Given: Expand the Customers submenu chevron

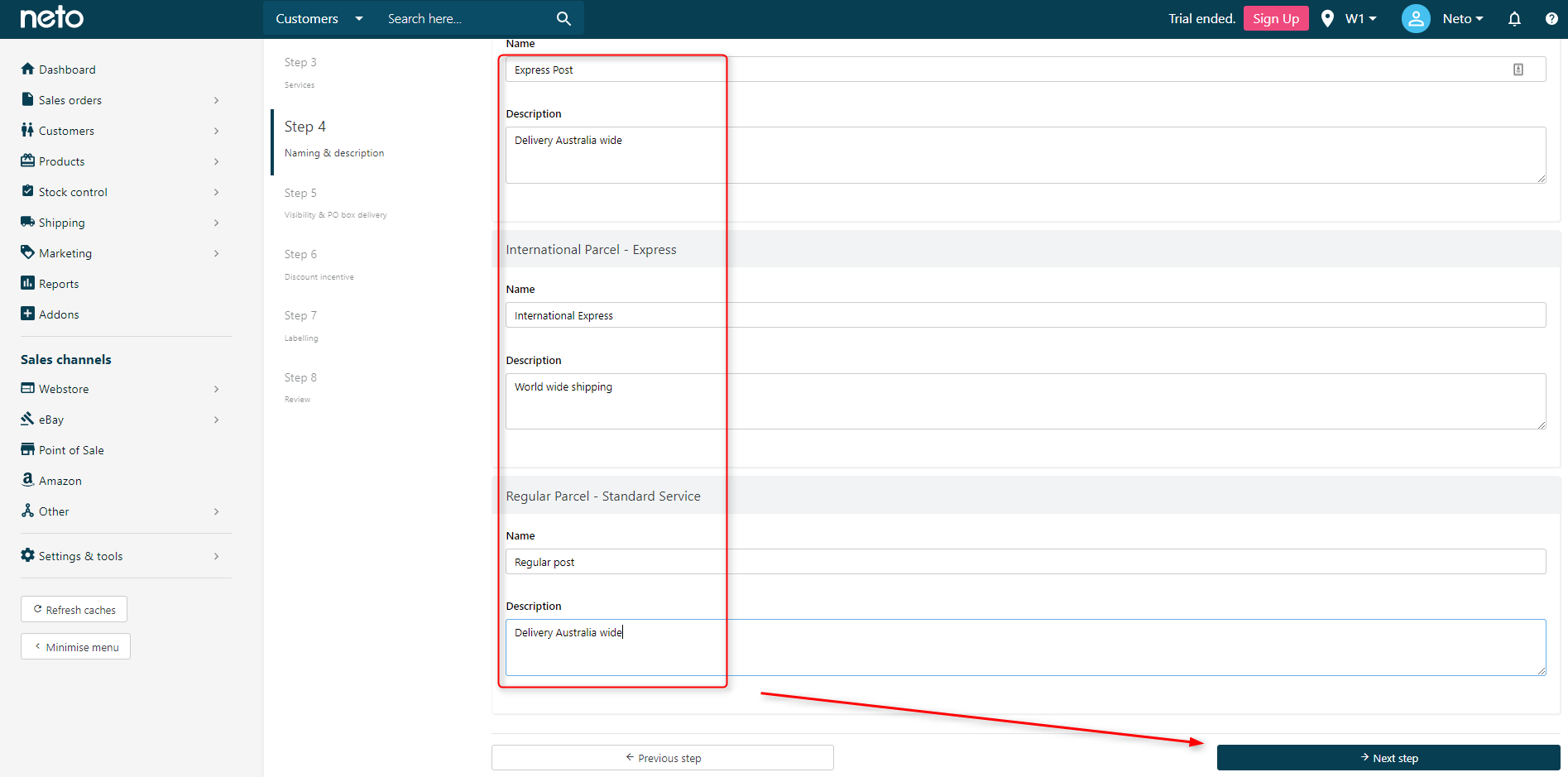Looking at the screenshot, I should 217,131.
